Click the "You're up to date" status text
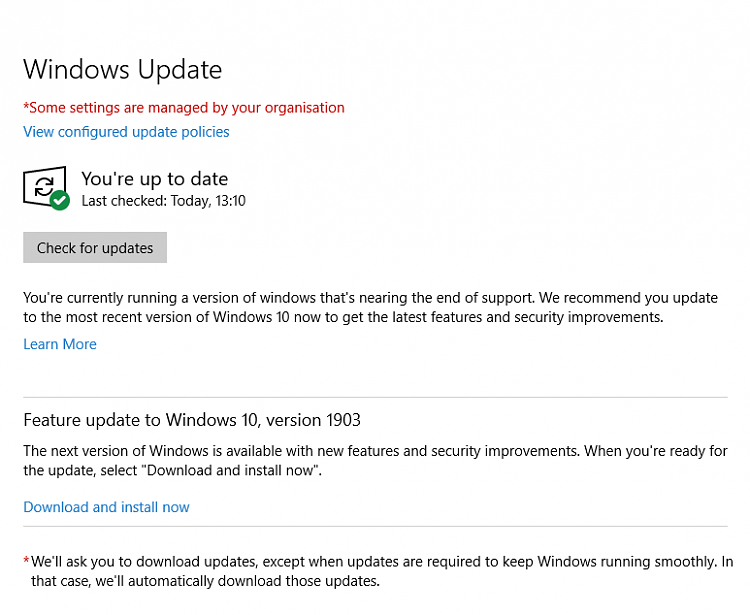Screen dimensions: 750x615 pos(154,179)
